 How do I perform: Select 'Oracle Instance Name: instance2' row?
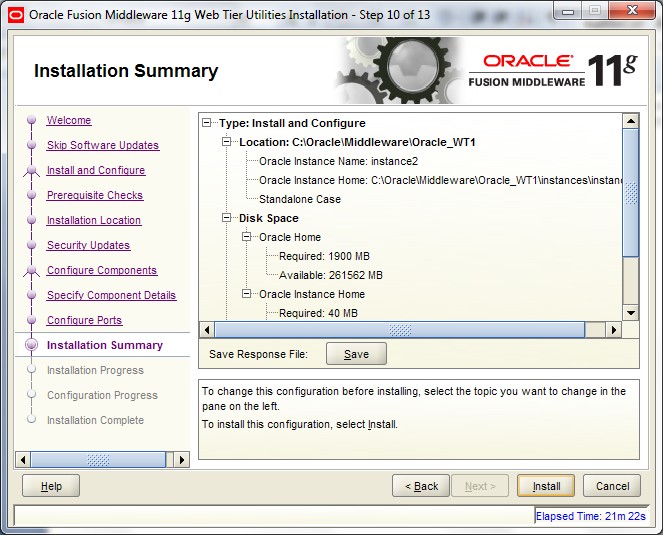(338, 161)
